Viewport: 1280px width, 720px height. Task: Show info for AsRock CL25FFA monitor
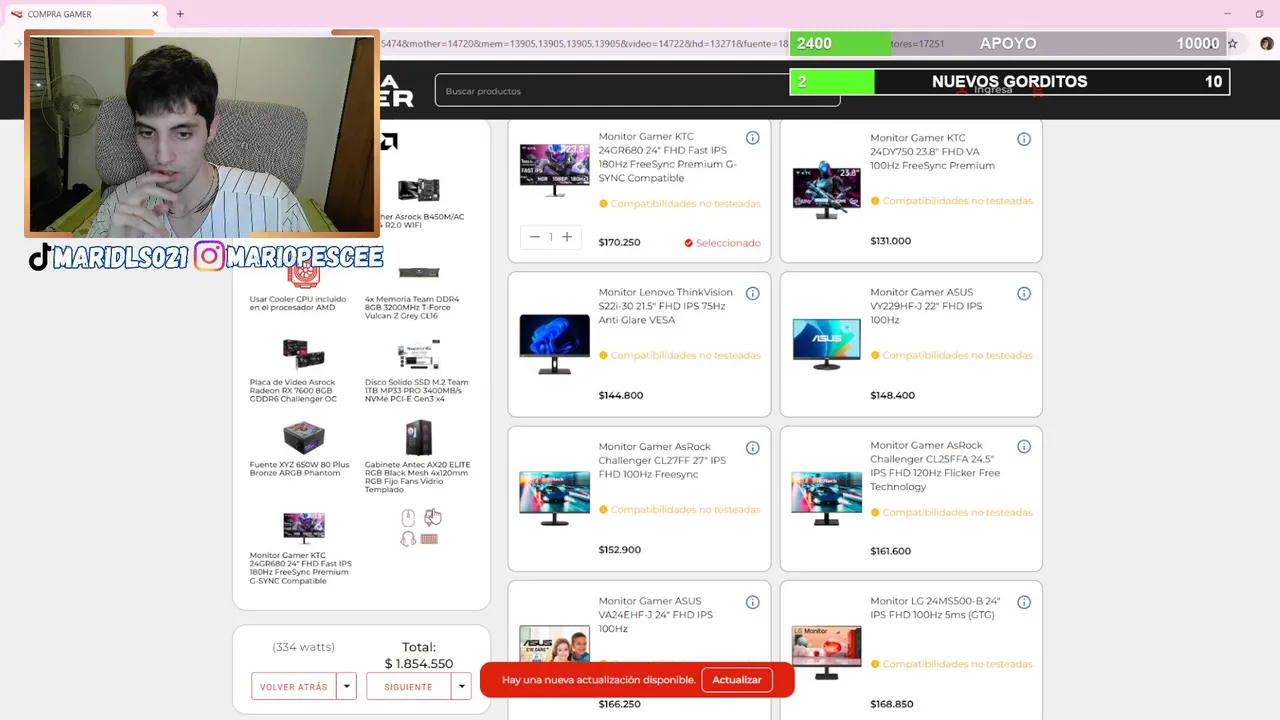click(1024, 447)
